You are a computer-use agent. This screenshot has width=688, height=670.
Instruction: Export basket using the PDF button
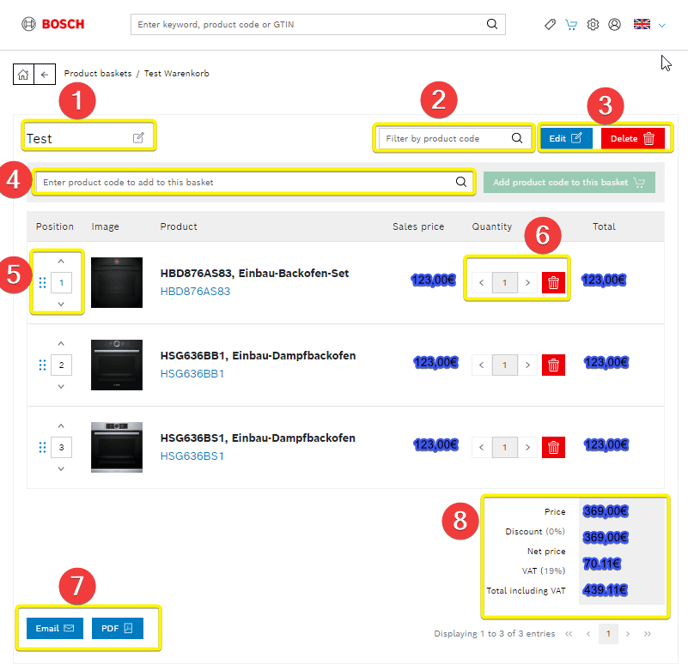[118, 628]
